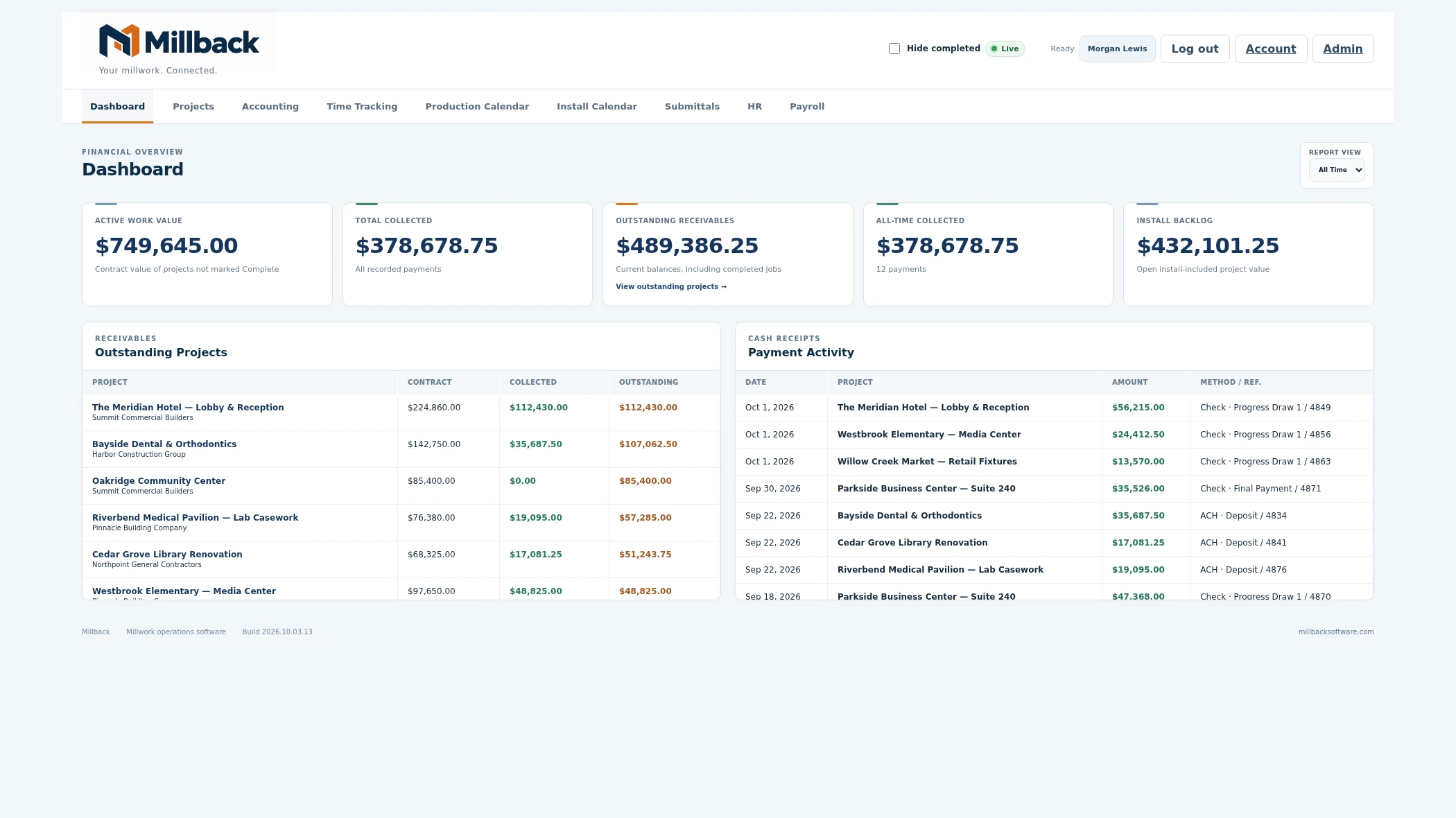Open the Admin link
This screenshot has height=818, width=1456.
pos(1342,49)
